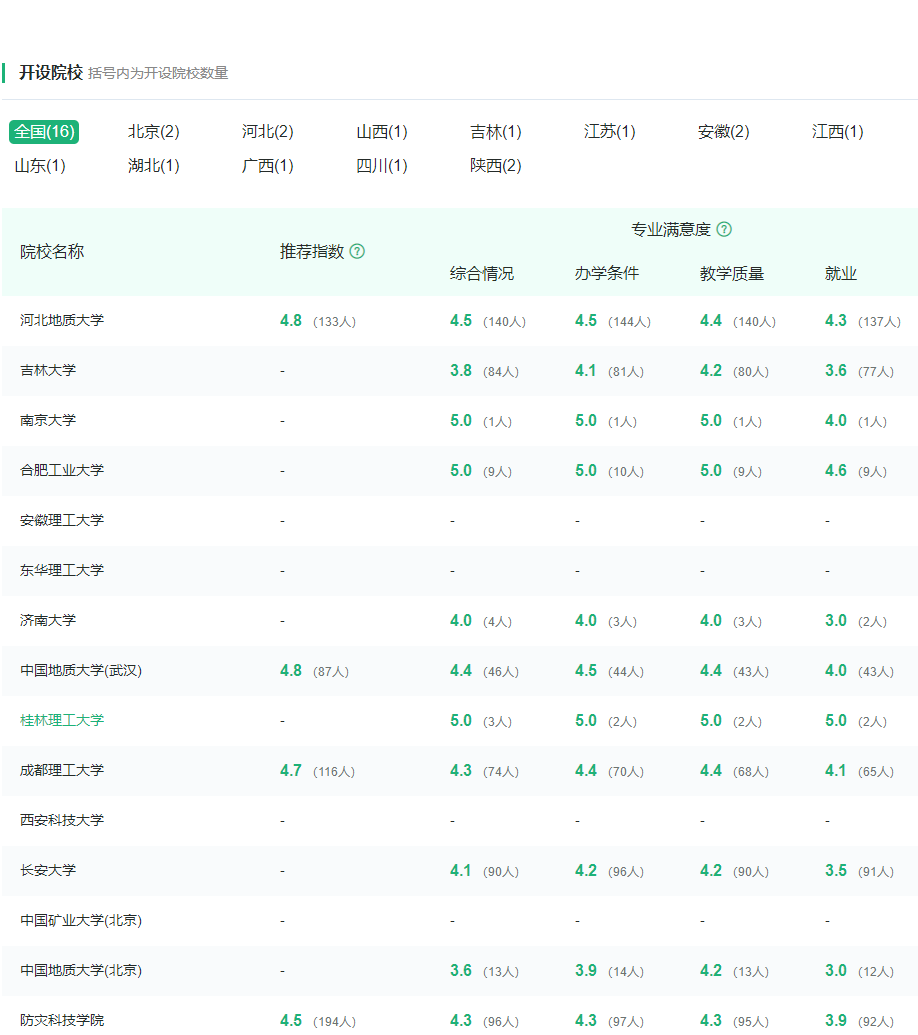
Task: Select 吉林大学 综合情况 score 3.8
Action: tap(461, 370)
